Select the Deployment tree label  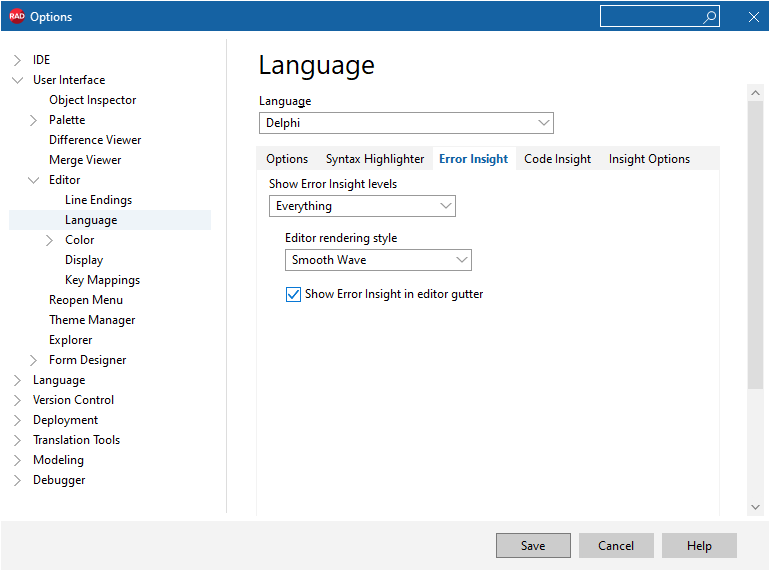(65, 420)
